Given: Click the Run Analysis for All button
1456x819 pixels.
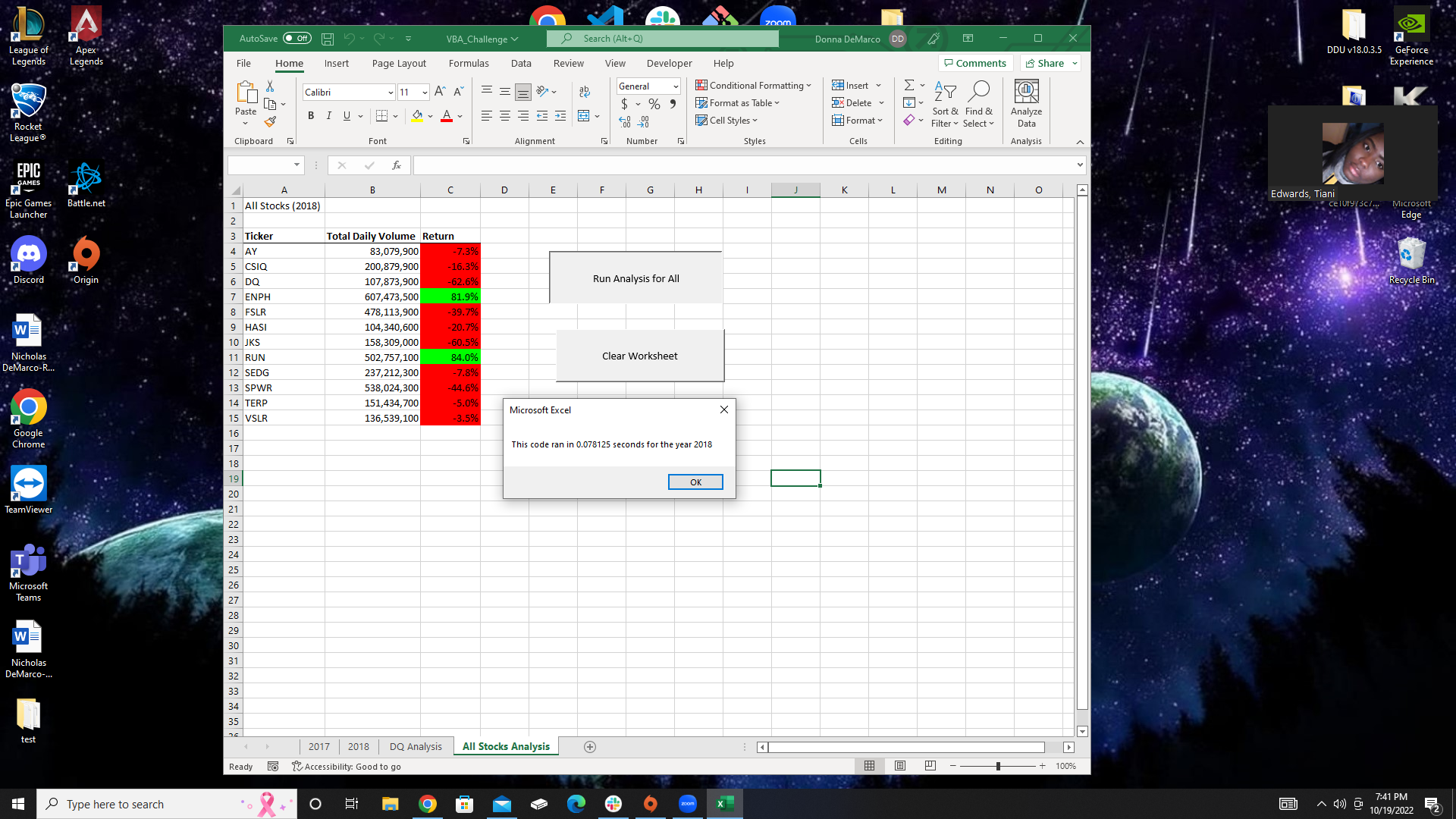Looking at the screenshot, I should click(635, 278).
